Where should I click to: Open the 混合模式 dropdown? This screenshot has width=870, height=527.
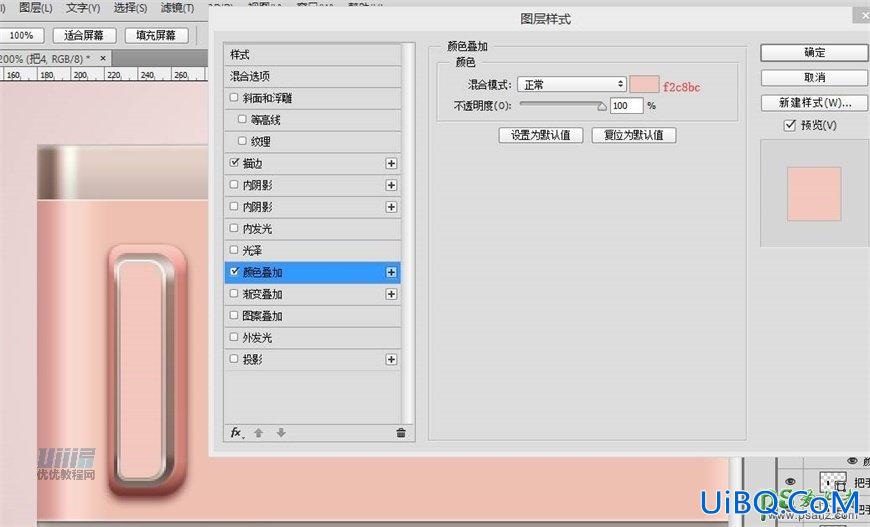point(572,84)
